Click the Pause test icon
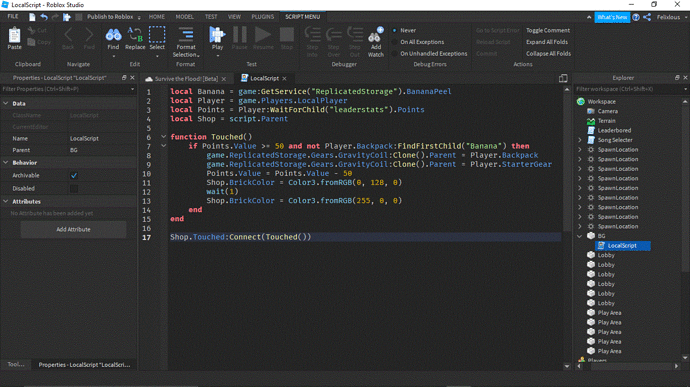Image resolution: width=690 pixels, height=387 pixels. pyautogui.click(x=240, y=34)
